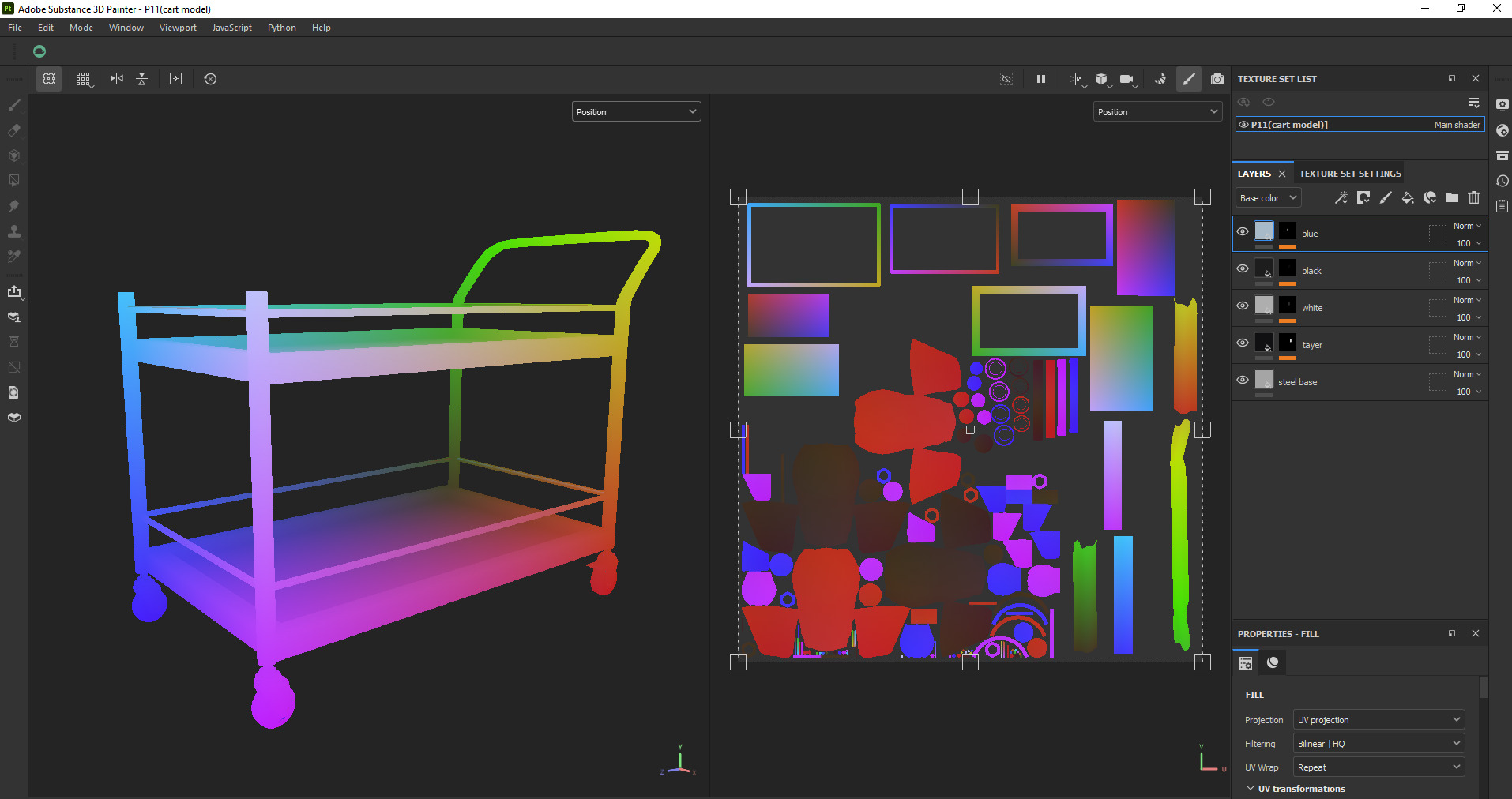Open the Projection dropdown set to UV projection
This screenshot has height=799, width=1512.
1378,720
